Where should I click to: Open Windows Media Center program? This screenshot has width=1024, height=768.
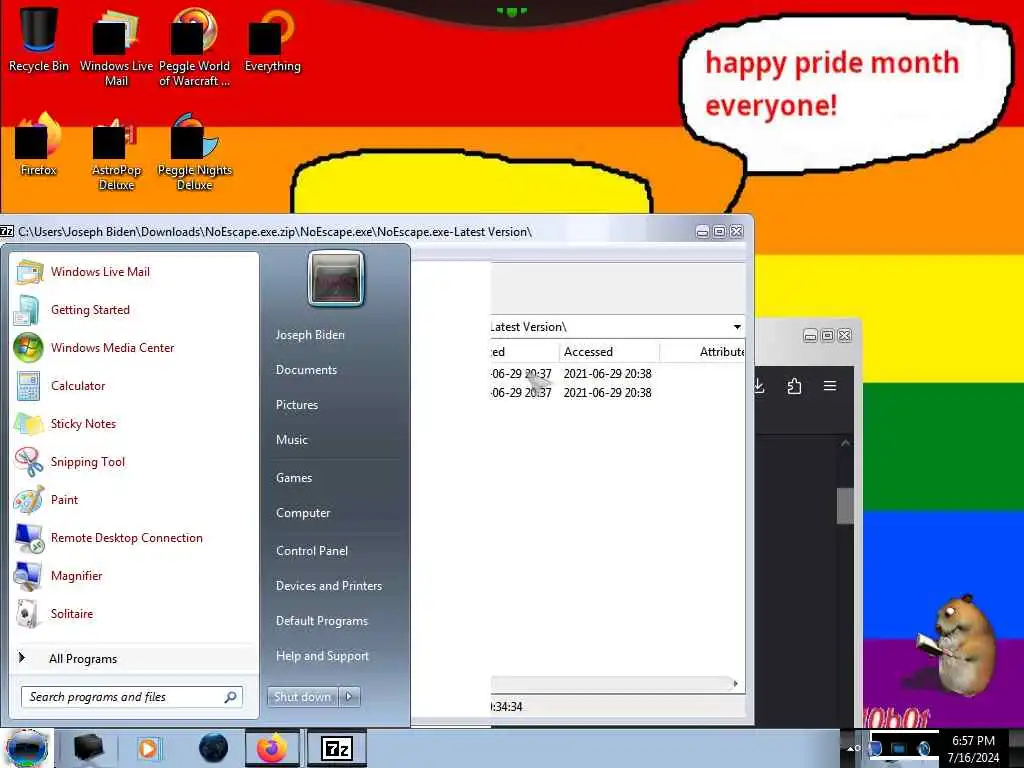(x=134, y=347)
